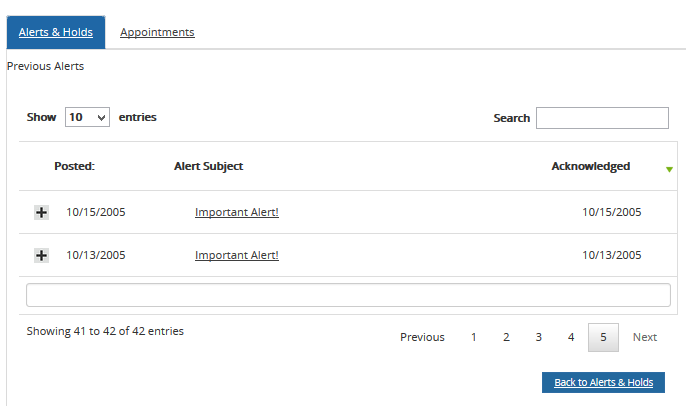Expand the 10/13/2005 alert row plus icon
The height and width of the screenshot is (406, 686).
[41, 255]
